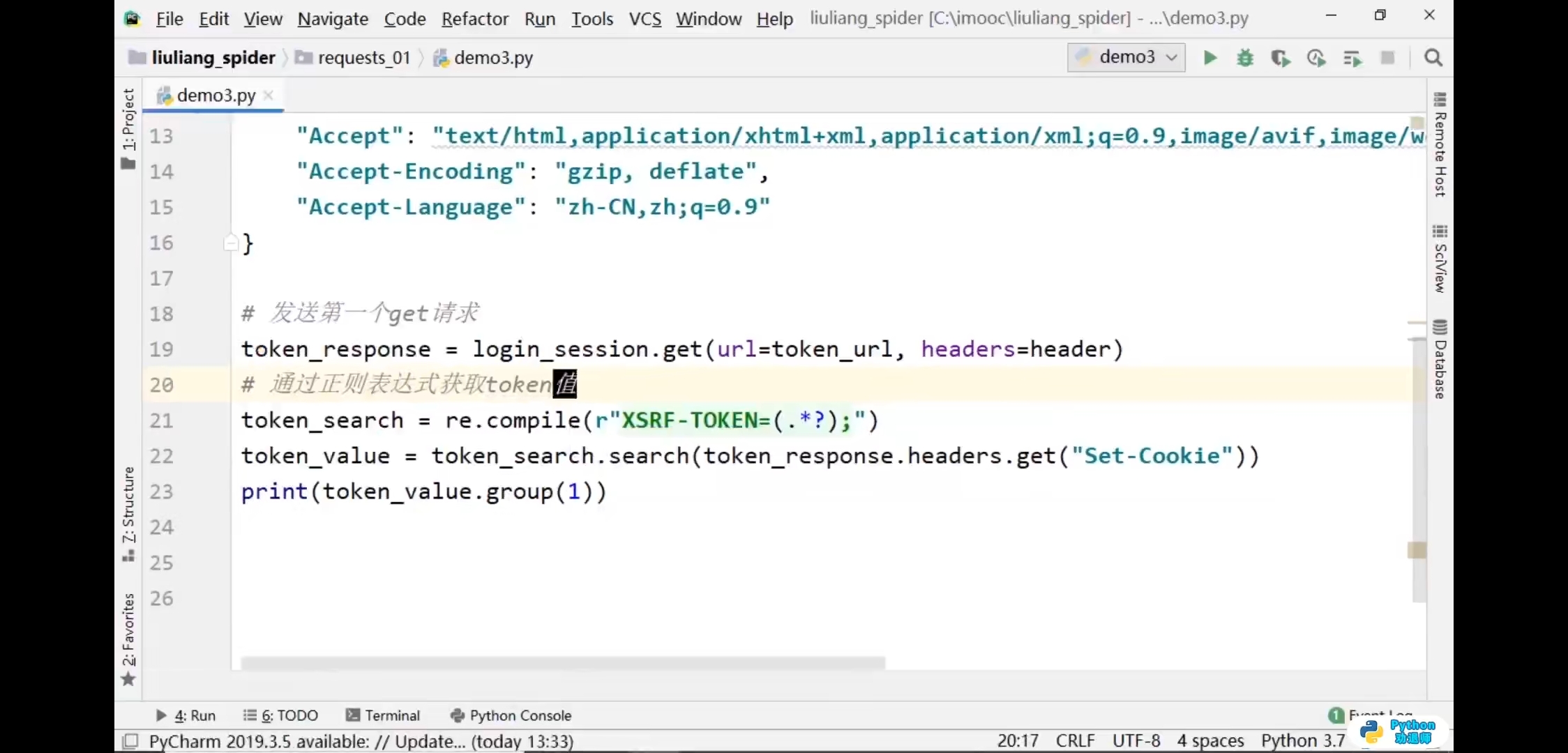Screen dimensions: 1568x753
Task: Open the Refactor menu
Action: 475,19
